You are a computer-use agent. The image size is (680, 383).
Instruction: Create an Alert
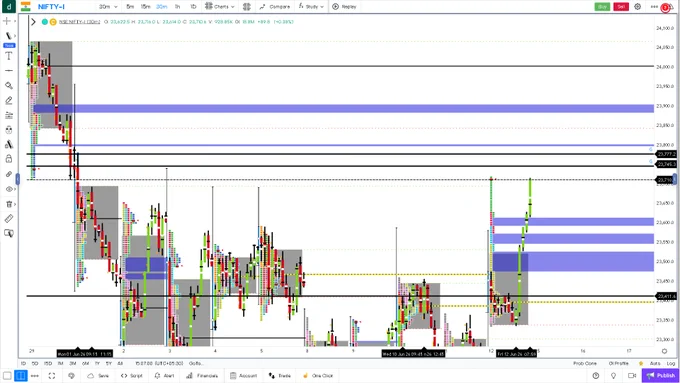tap(164, 376)
